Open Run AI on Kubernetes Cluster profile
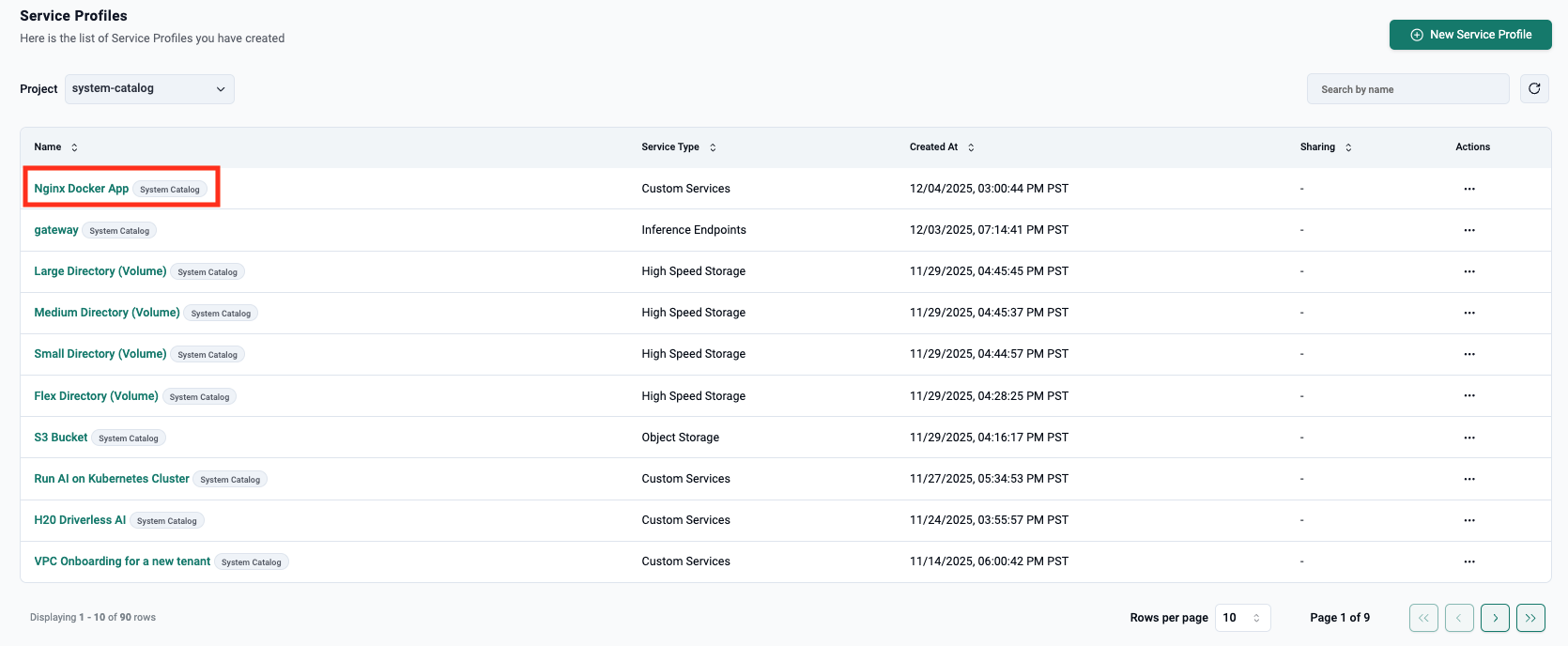1568x646 pixels. click(112, 479)
